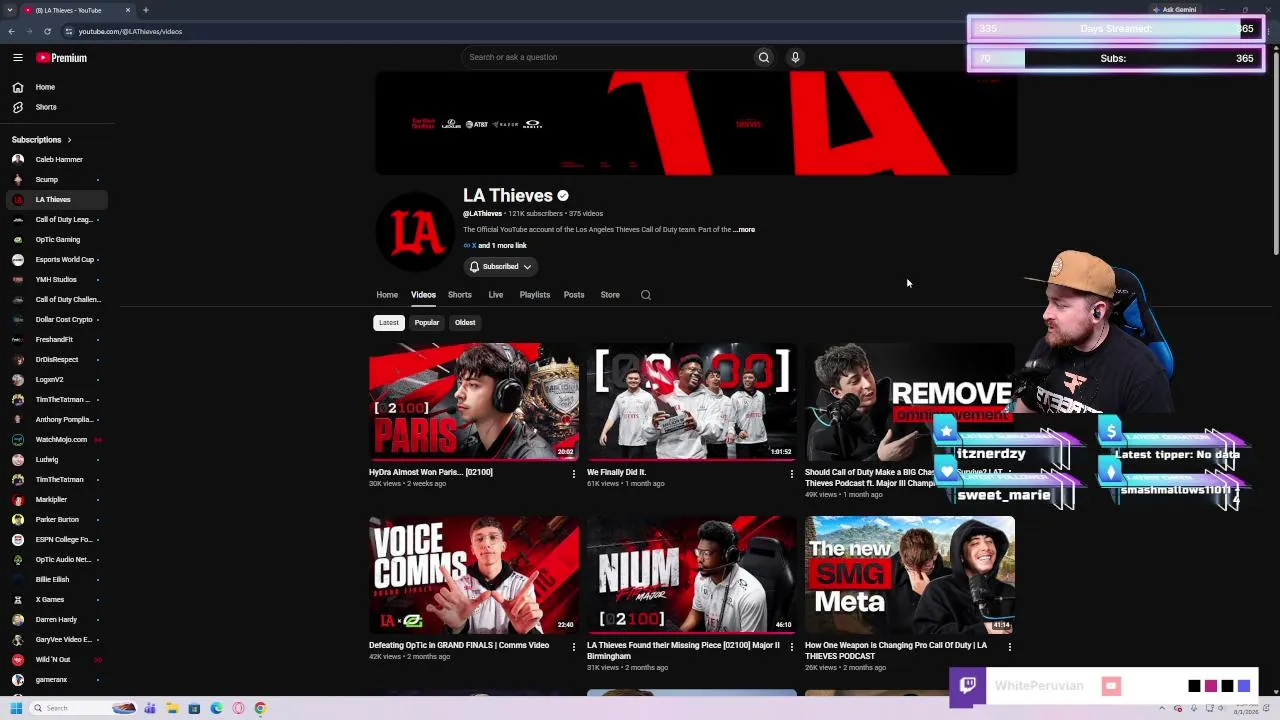The image size is (1280, 720).
Task: Go to Shorts in the left sidebar
Action: tap(56, 107)
